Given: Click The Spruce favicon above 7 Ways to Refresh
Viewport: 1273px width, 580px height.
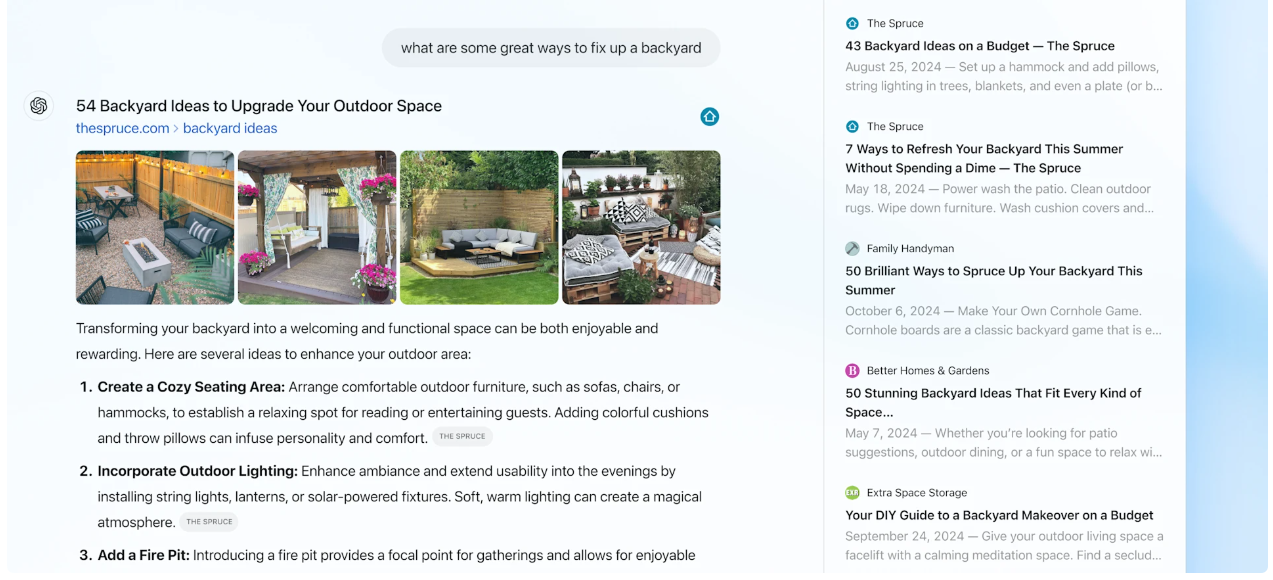Looking at the screenshot, I should [852, 126].
